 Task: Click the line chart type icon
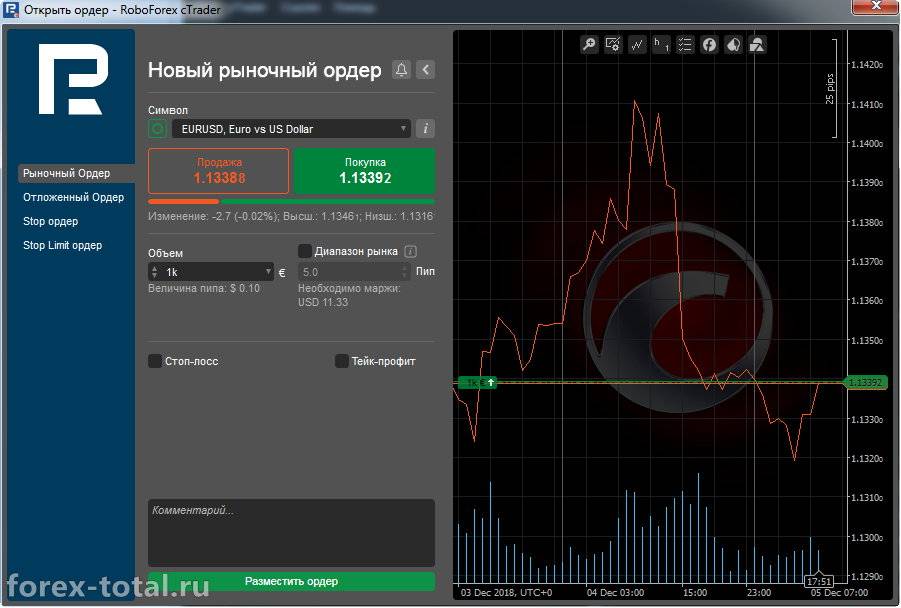coord(637,44)
